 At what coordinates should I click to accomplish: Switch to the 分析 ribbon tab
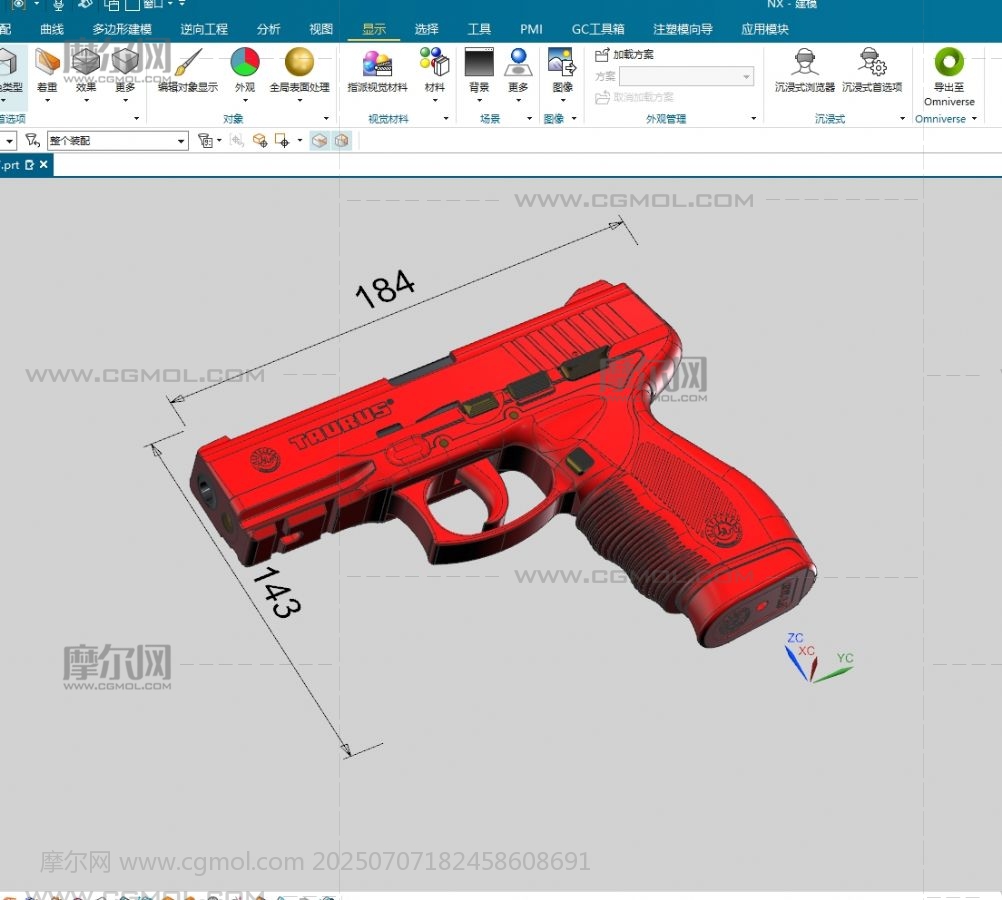point(268,29)
